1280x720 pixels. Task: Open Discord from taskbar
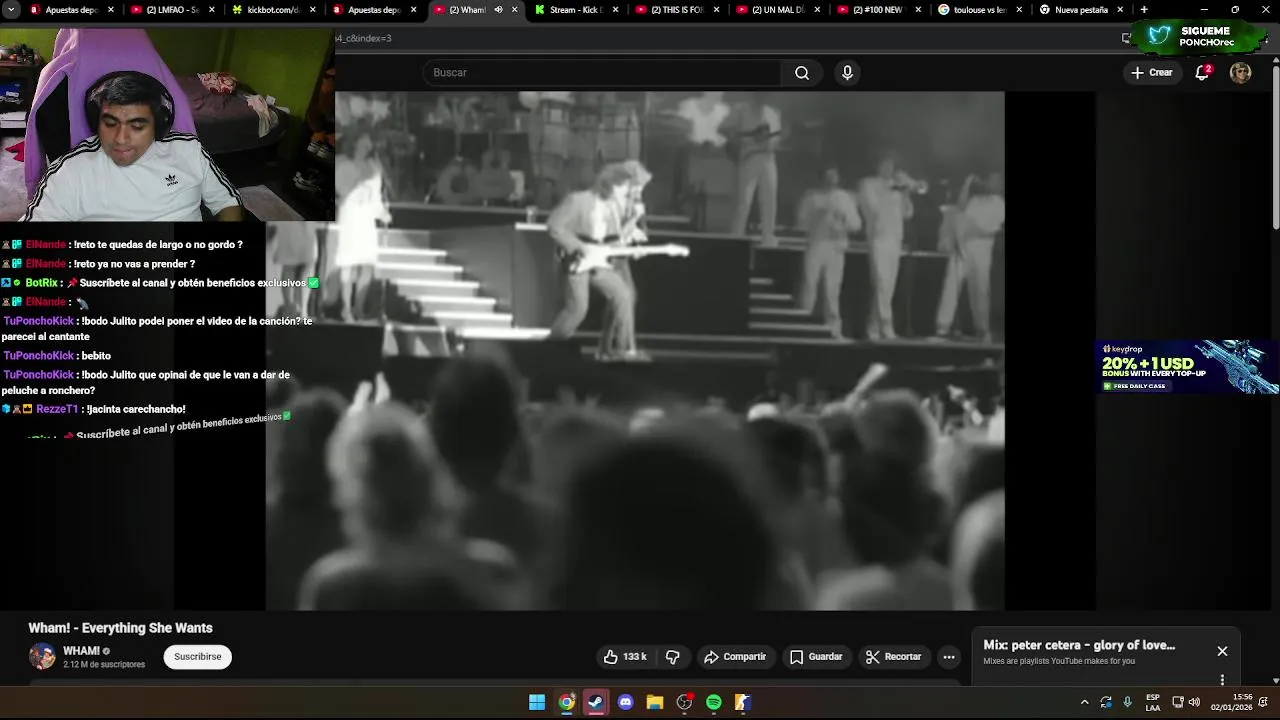[626, 702]
